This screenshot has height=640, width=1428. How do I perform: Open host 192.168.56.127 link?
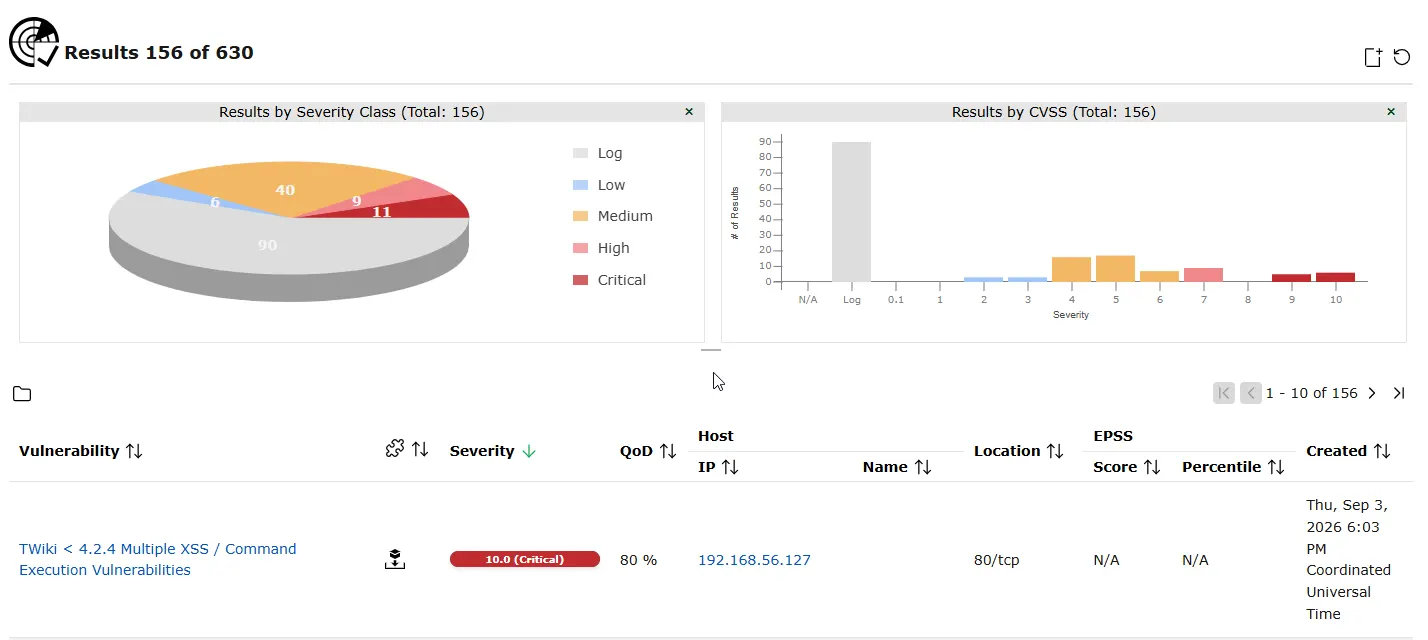754,560
